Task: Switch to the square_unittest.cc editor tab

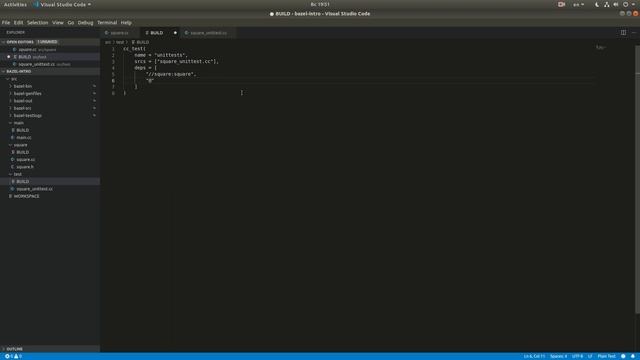Action: (209, 33)
